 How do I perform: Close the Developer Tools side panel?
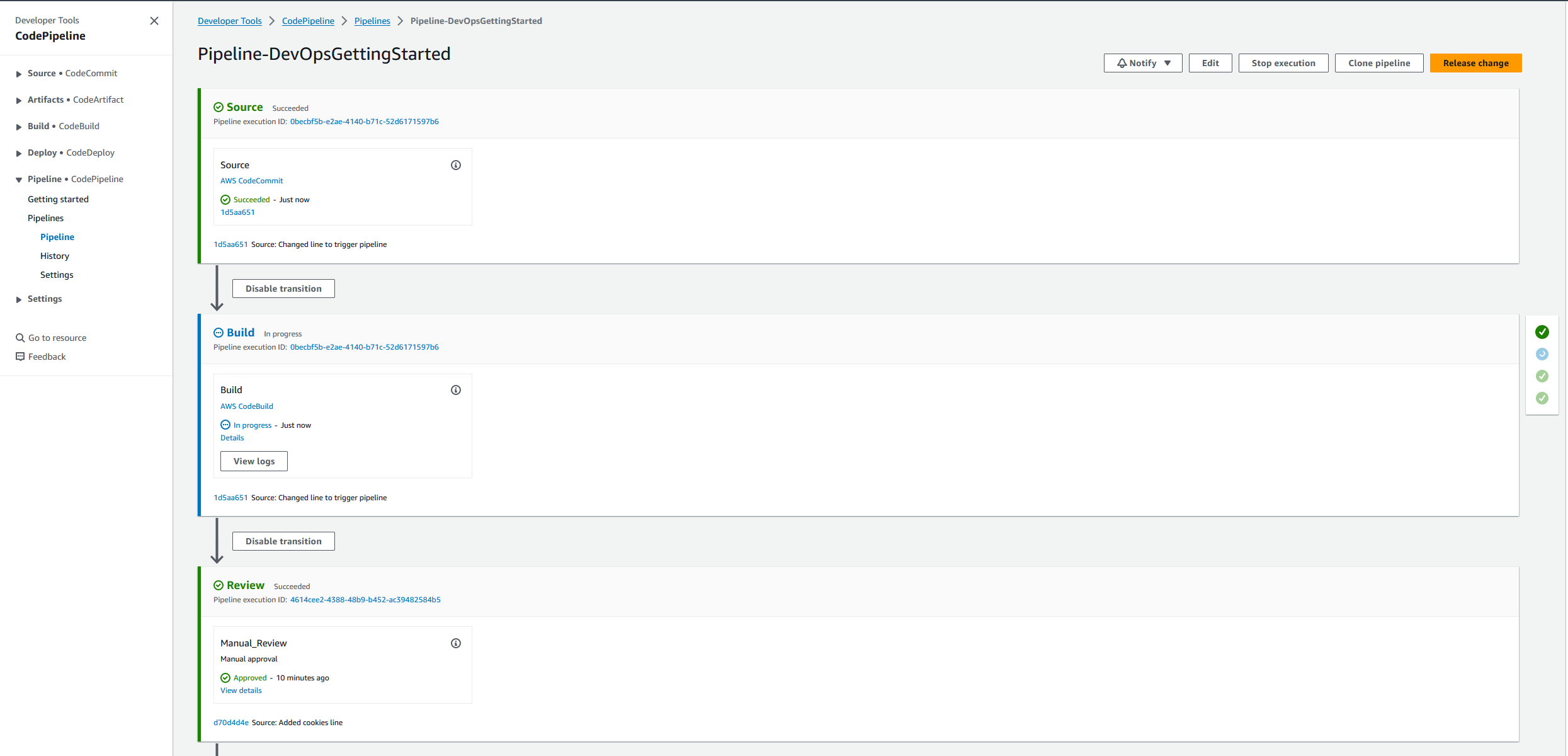click(x=154, y=21)
